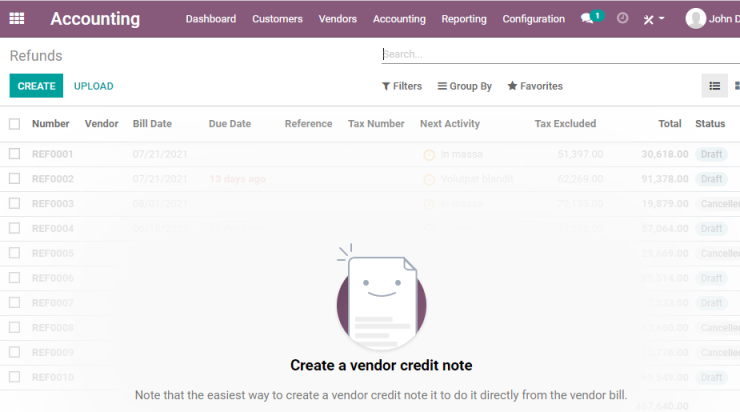Tick the checkbox for REF0010
740x412 pixels.
pos(15,377)
